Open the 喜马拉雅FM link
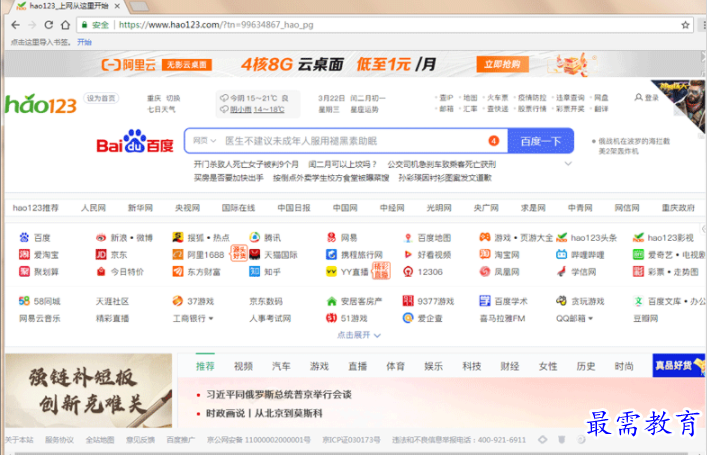The width and height of the screenshot is (708, 455). point(502,318)
